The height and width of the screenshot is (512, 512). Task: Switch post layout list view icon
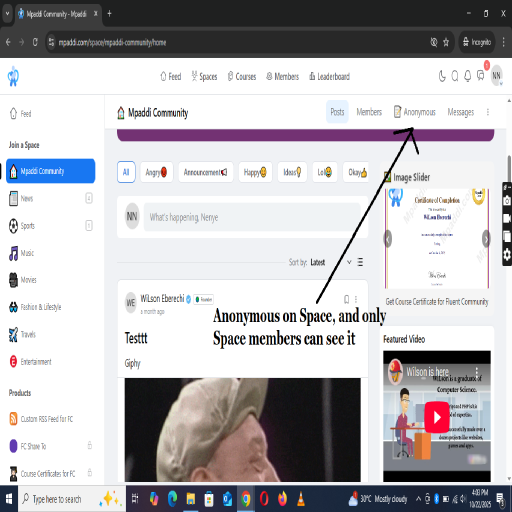coord(360,262)
